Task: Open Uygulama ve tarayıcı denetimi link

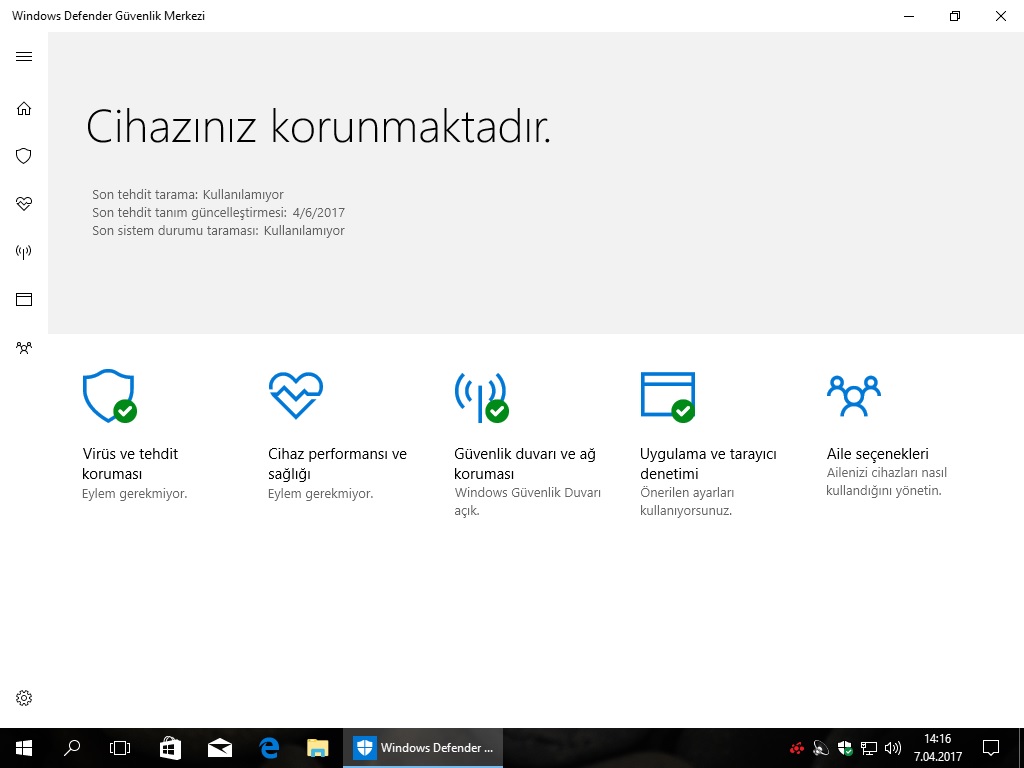Action: [x=708, y=464]
